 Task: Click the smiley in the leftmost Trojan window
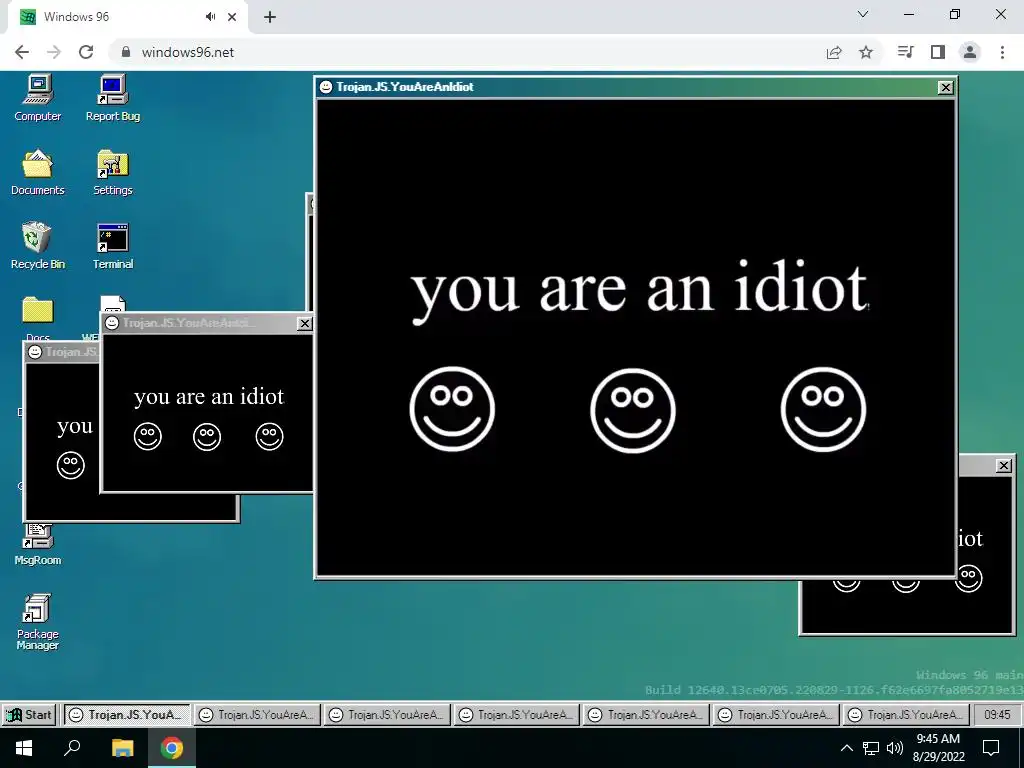pyautogui.click(x=71, y=466)
